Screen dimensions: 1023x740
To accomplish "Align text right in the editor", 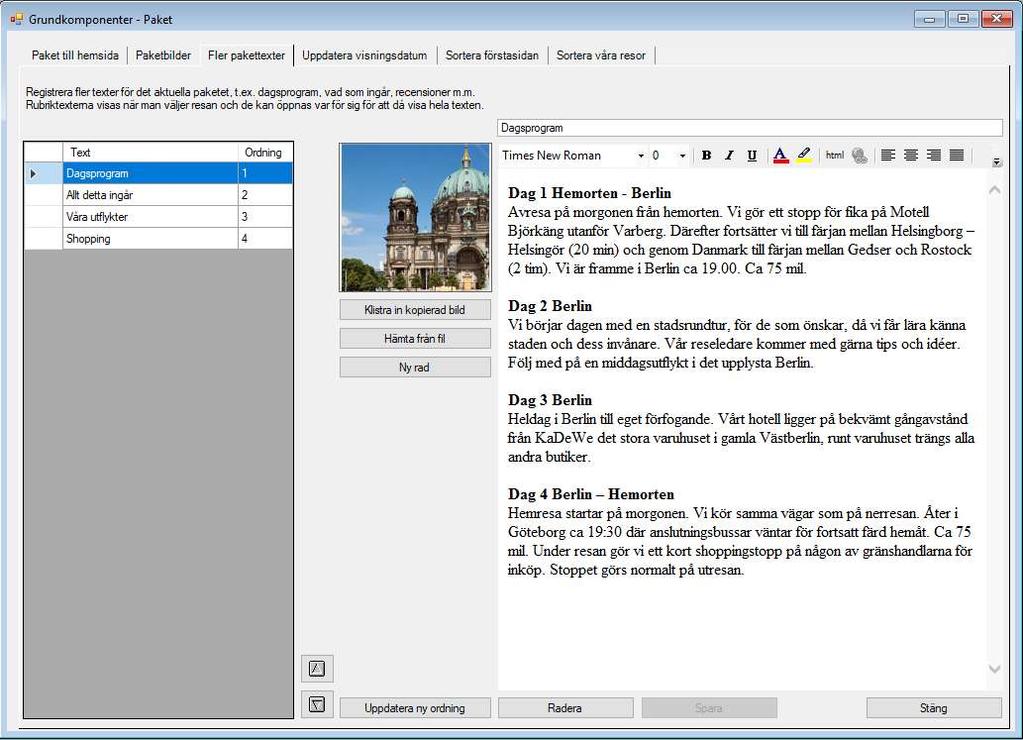I will point(934,155).
